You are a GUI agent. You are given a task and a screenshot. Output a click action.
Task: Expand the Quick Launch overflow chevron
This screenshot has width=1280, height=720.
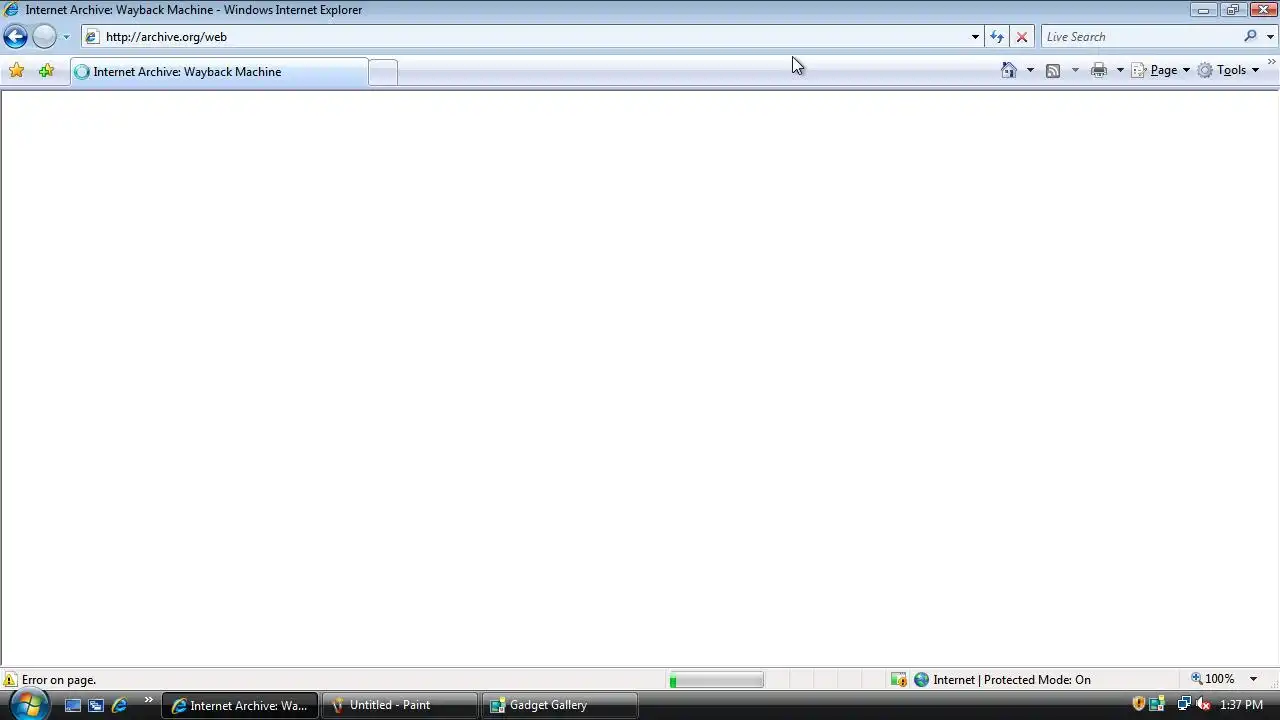tap(149, 700)
